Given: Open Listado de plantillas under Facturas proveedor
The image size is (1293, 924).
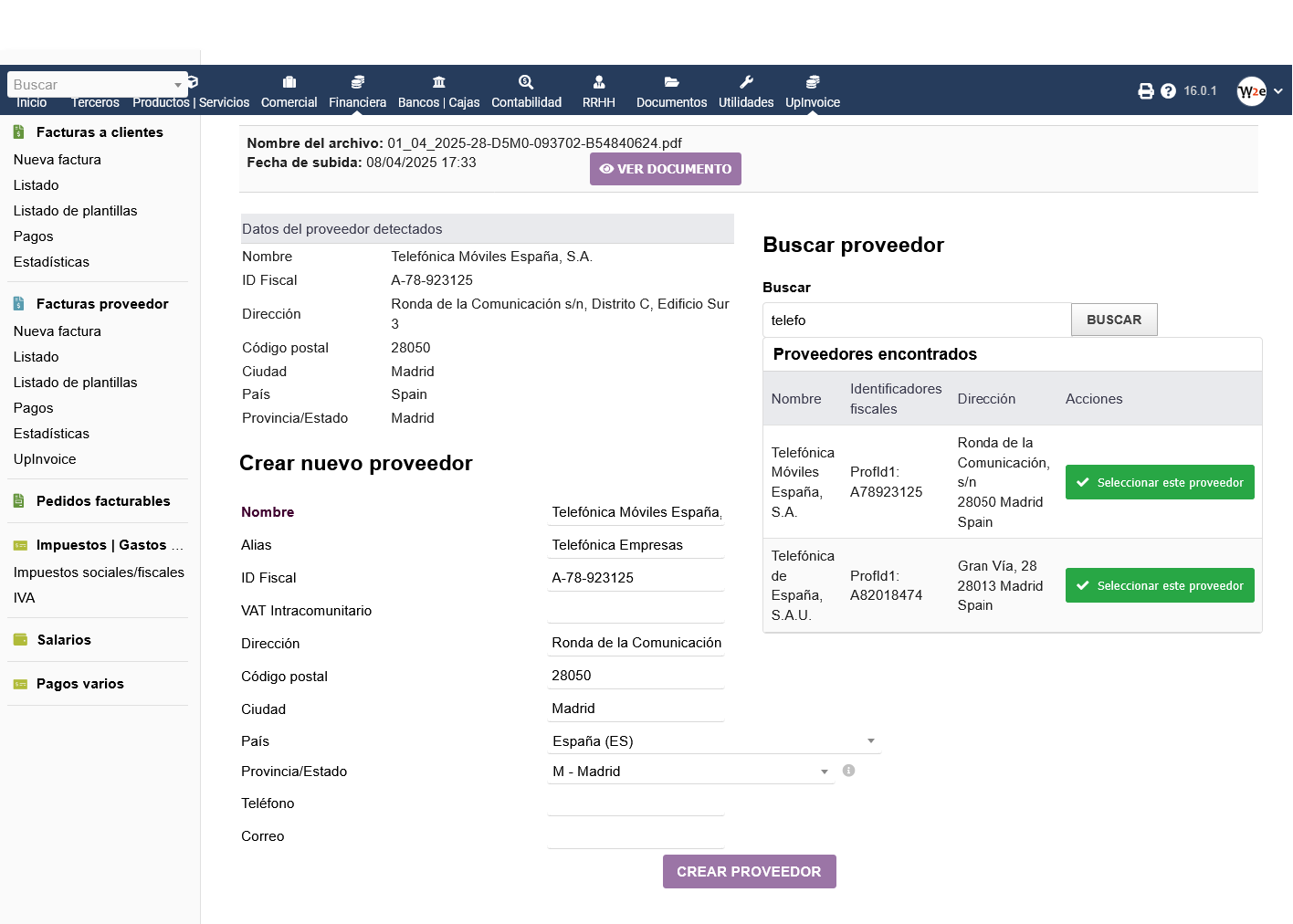Looking at the screenshot, I should [x=76, y=382].
